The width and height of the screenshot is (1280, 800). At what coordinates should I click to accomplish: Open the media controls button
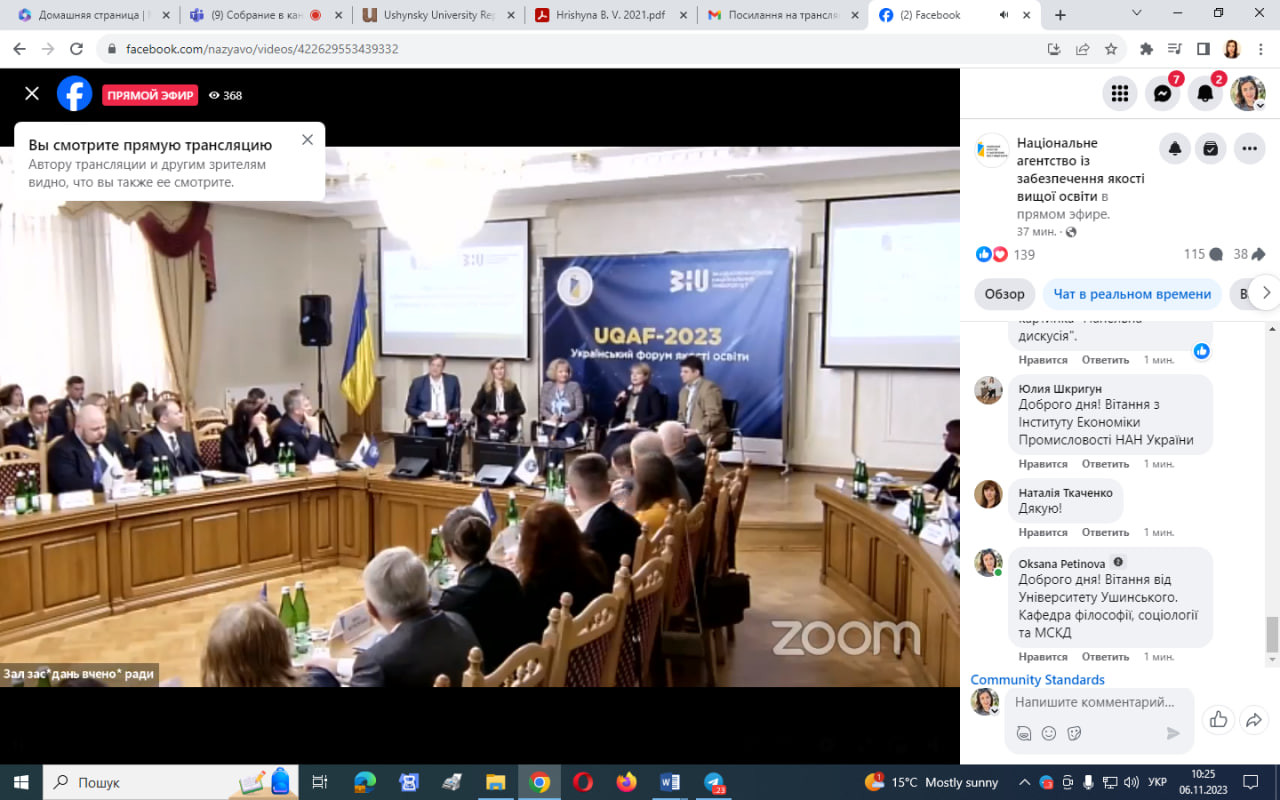[x=1175, y=49]
